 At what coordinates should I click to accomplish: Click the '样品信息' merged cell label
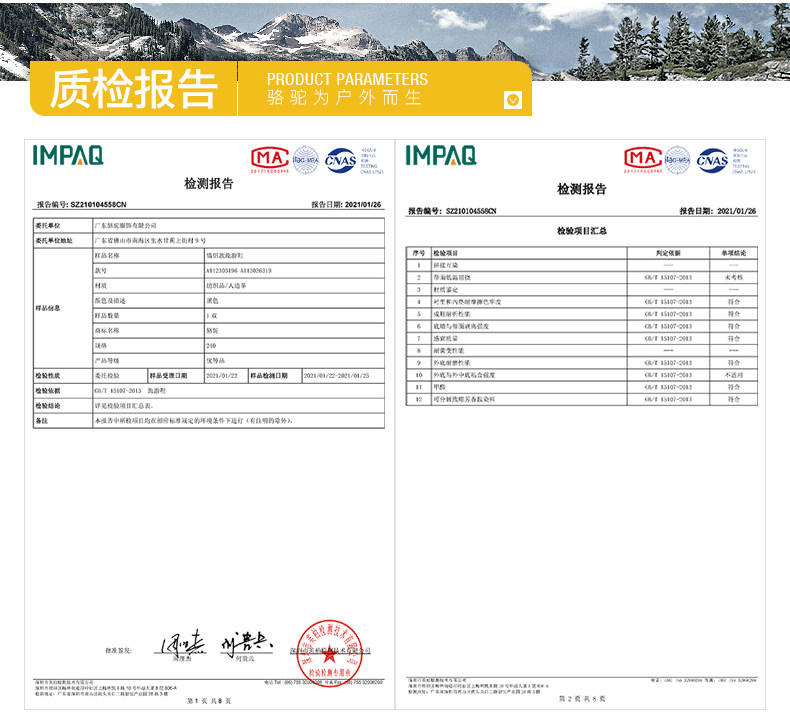click(48, 308)
